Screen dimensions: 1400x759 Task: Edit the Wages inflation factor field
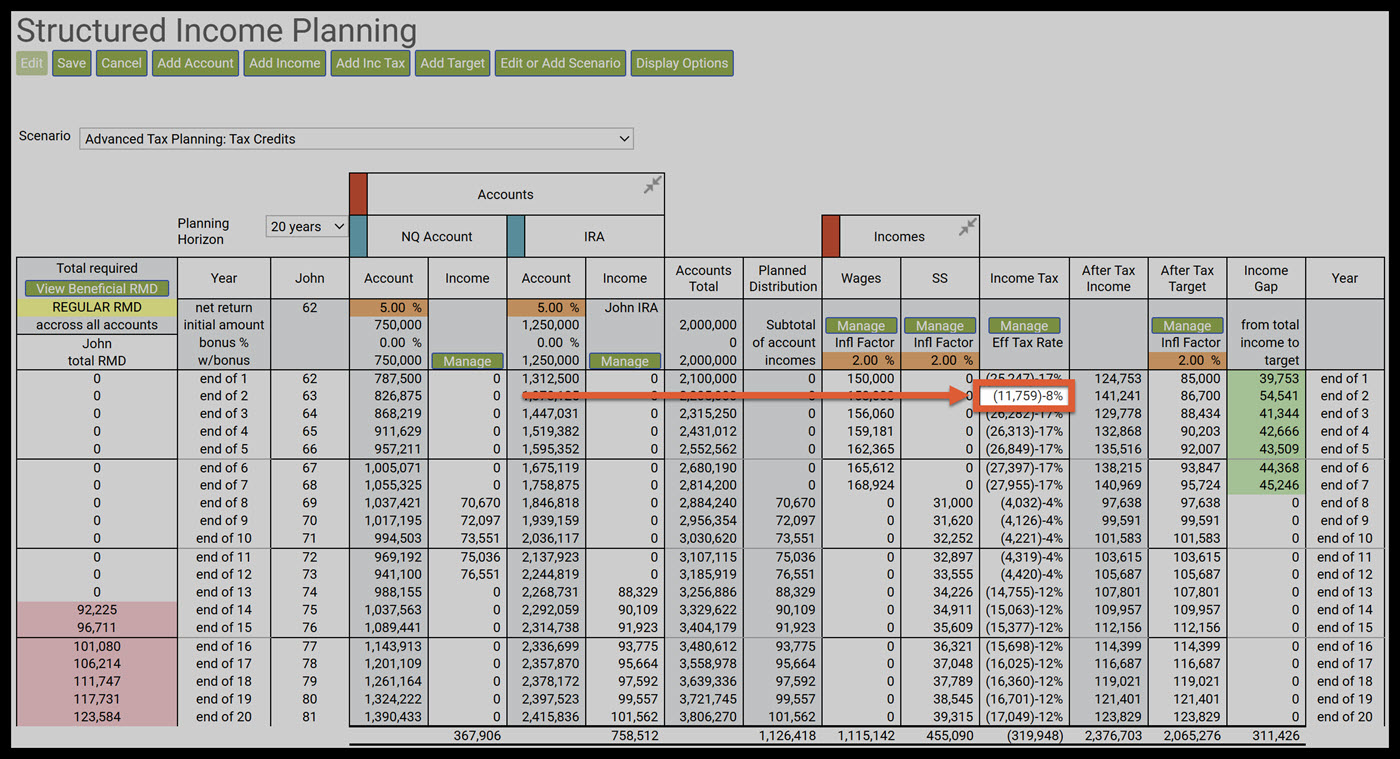[x=861, y=361]
